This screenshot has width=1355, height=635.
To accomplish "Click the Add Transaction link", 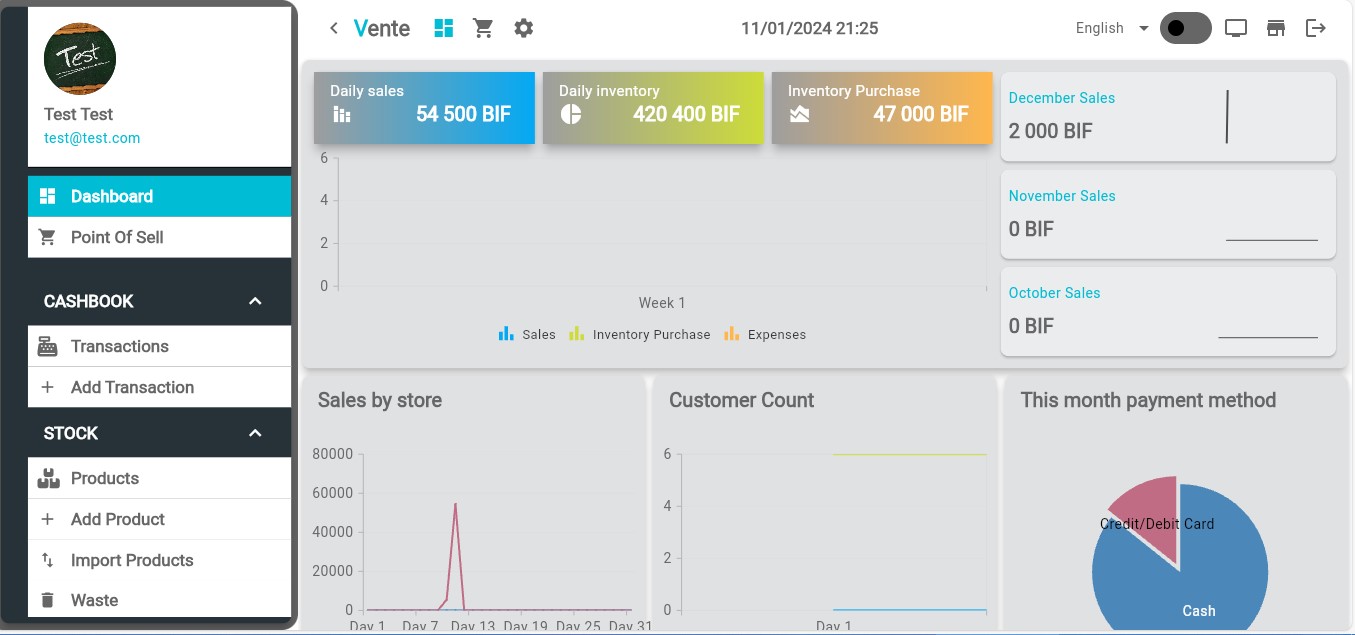I will [132, 387].
